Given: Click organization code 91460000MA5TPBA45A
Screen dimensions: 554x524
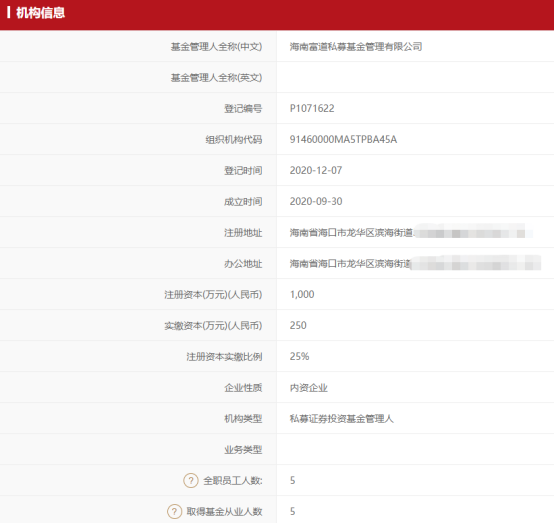Looking at the screenshot, I should pos(343,140).
